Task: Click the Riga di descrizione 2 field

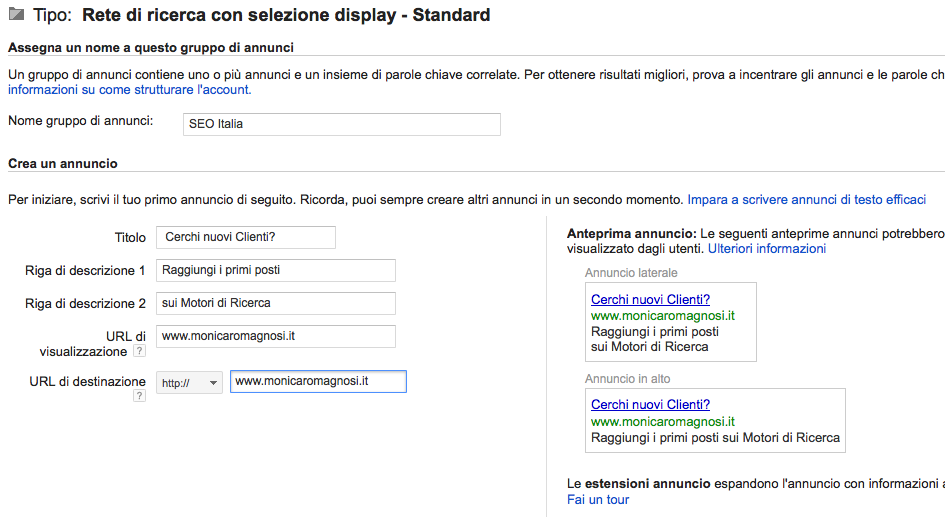Action: (x=275, y=303)
